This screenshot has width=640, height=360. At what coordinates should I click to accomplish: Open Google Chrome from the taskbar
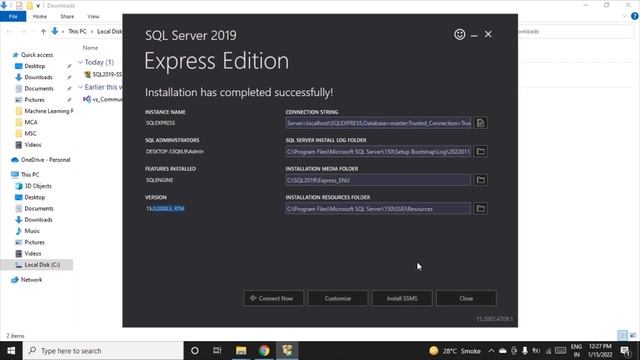264,351
